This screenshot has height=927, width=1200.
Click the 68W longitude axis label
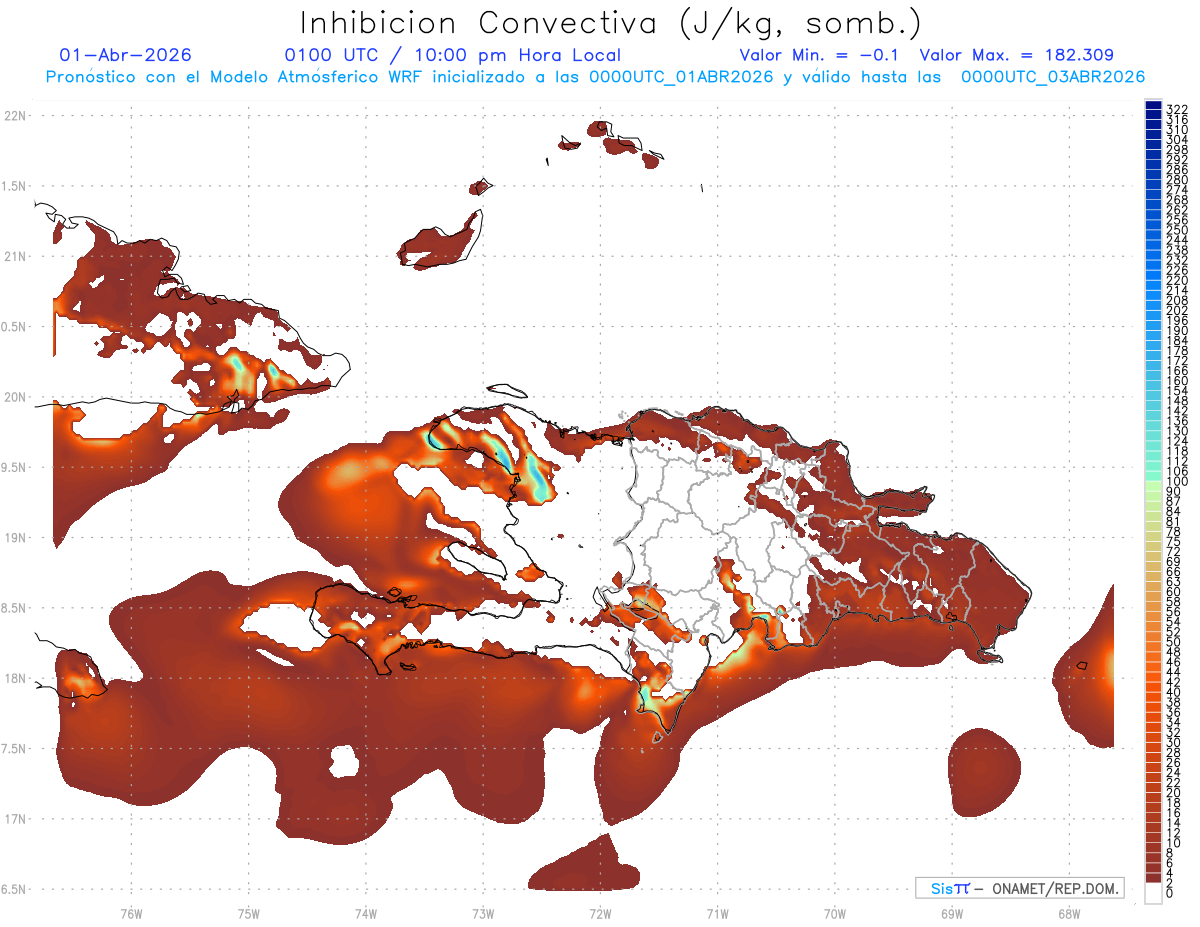click(1068, 913)
